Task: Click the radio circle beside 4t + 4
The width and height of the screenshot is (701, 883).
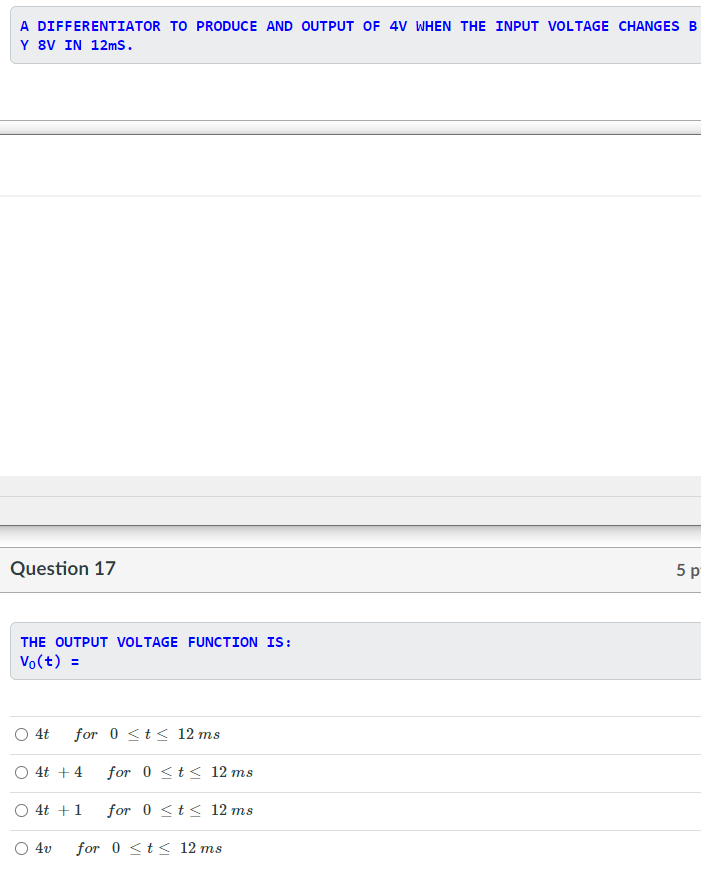Action: (21, 771)
